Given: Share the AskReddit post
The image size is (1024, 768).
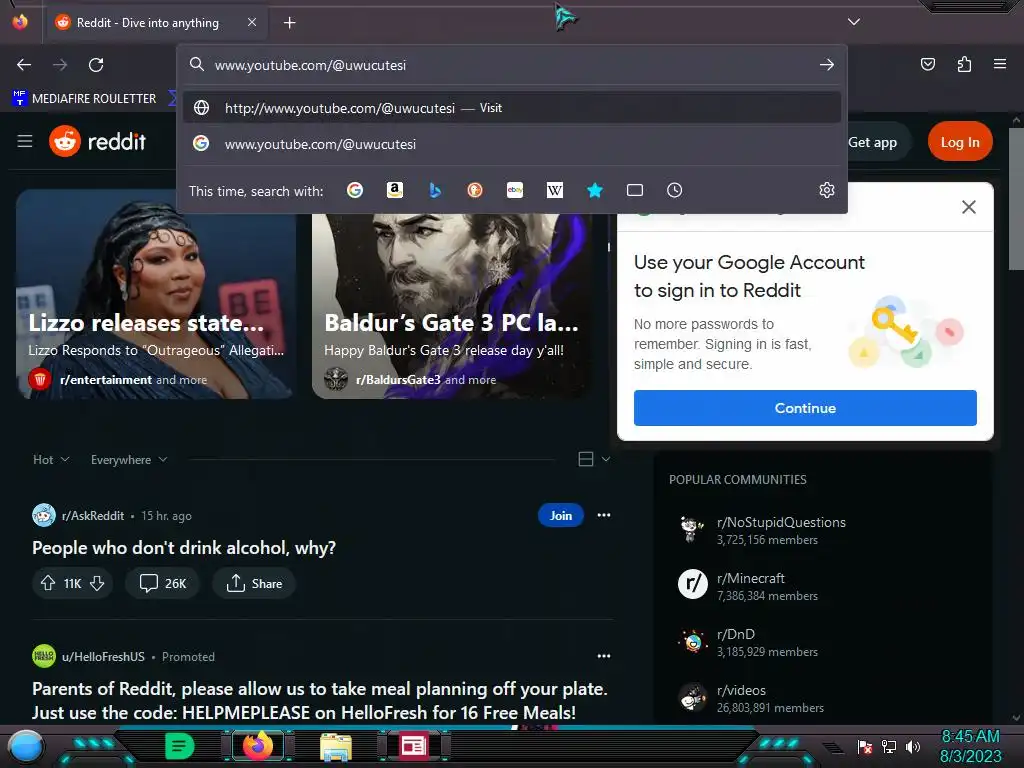Looking at the screenshot, I should tap(254, 583).
